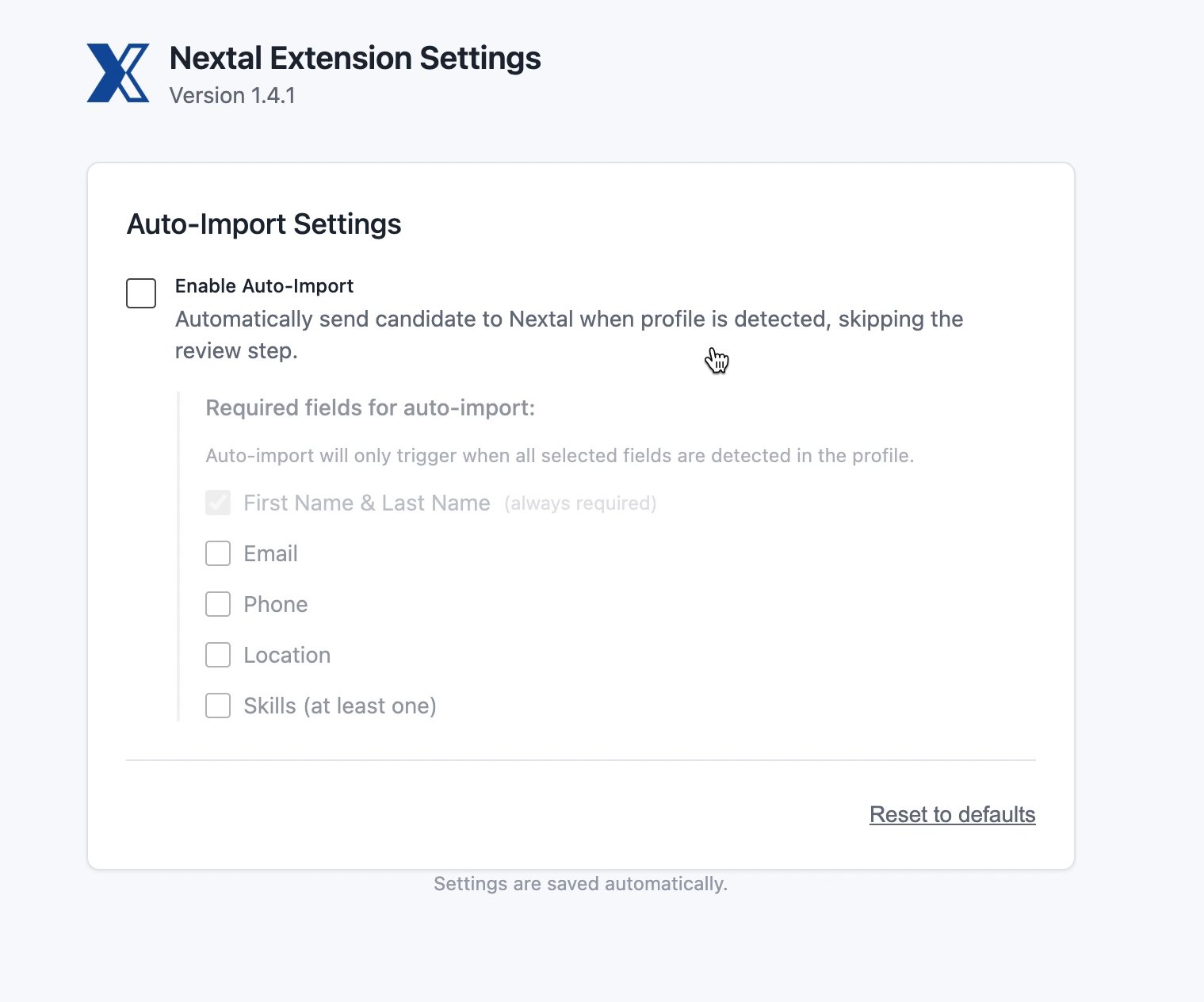Check the Skills (at least one) option
Screen dimensions: 1204x1002
click(217, 706)
